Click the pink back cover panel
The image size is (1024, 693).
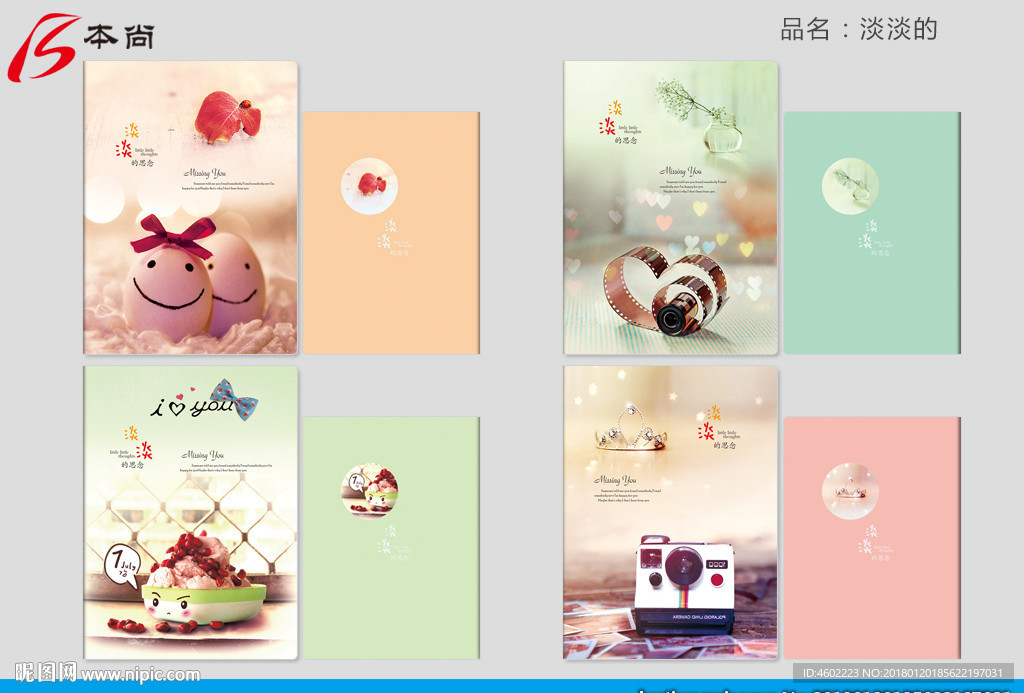coord(872,538)
